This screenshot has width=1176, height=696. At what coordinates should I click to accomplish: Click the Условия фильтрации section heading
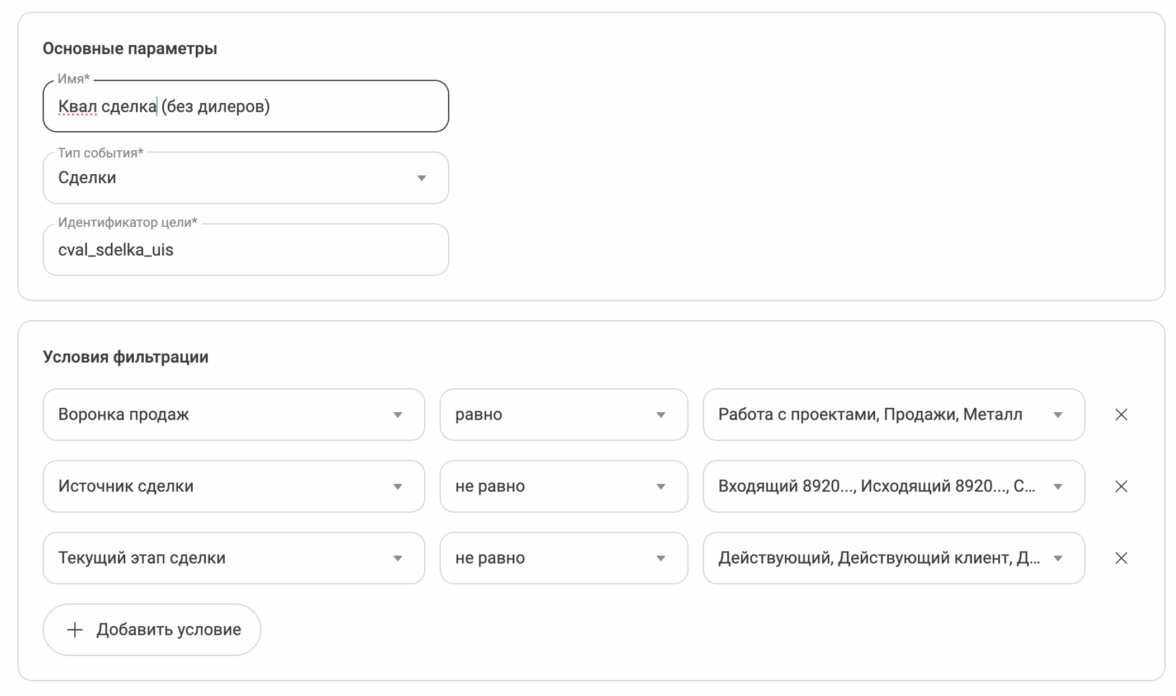[126, 357]
